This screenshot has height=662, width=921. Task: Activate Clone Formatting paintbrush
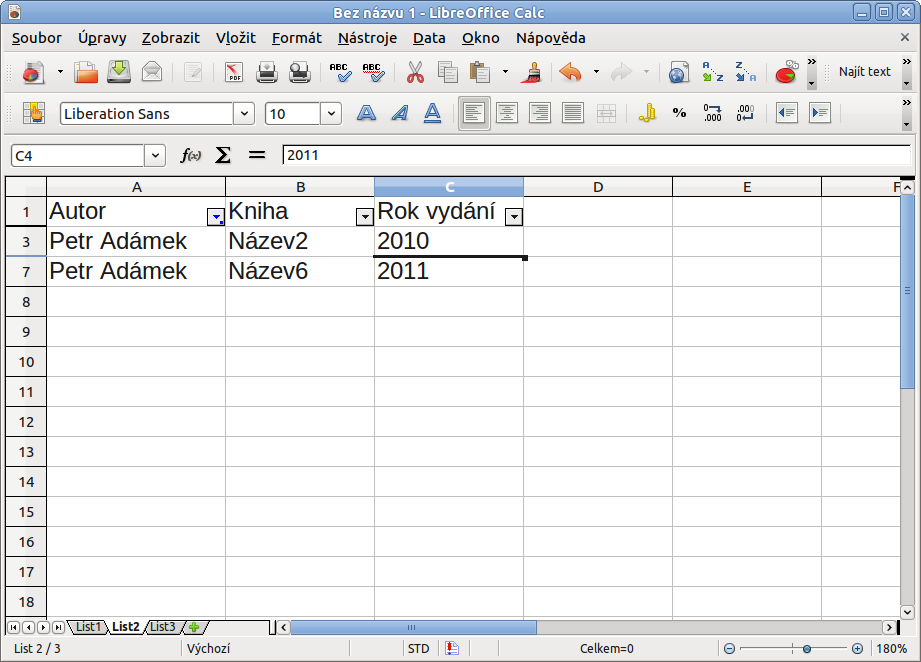coord(532,72)
